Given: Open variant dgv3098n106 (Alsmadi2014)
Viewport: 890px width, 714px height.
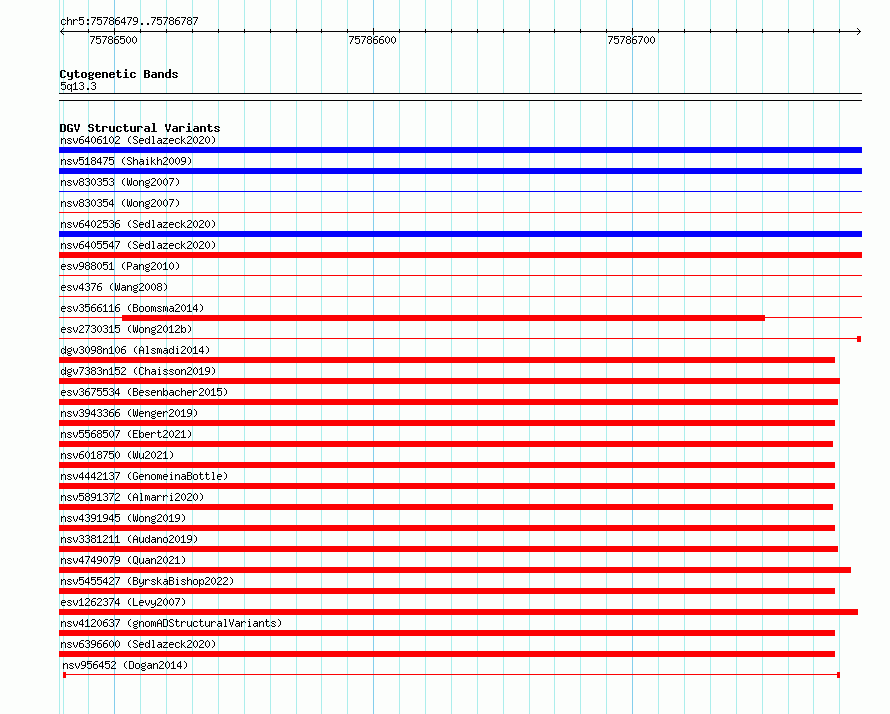Looking at the screenshot, I should pyautogui.click(x=135, y=350).
